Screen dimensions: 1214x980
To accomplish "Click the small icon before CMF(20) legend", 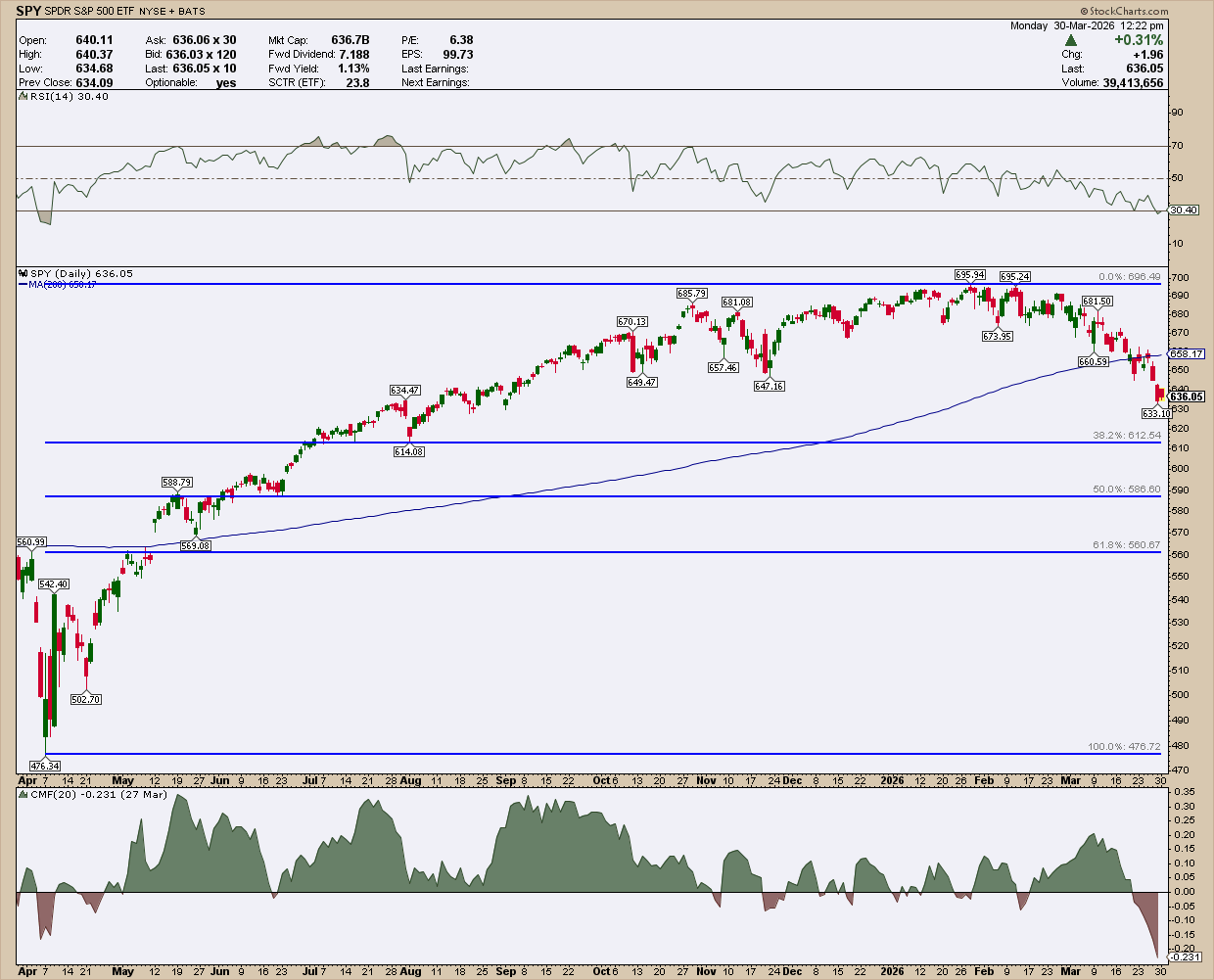I will (x=25, y=795).
